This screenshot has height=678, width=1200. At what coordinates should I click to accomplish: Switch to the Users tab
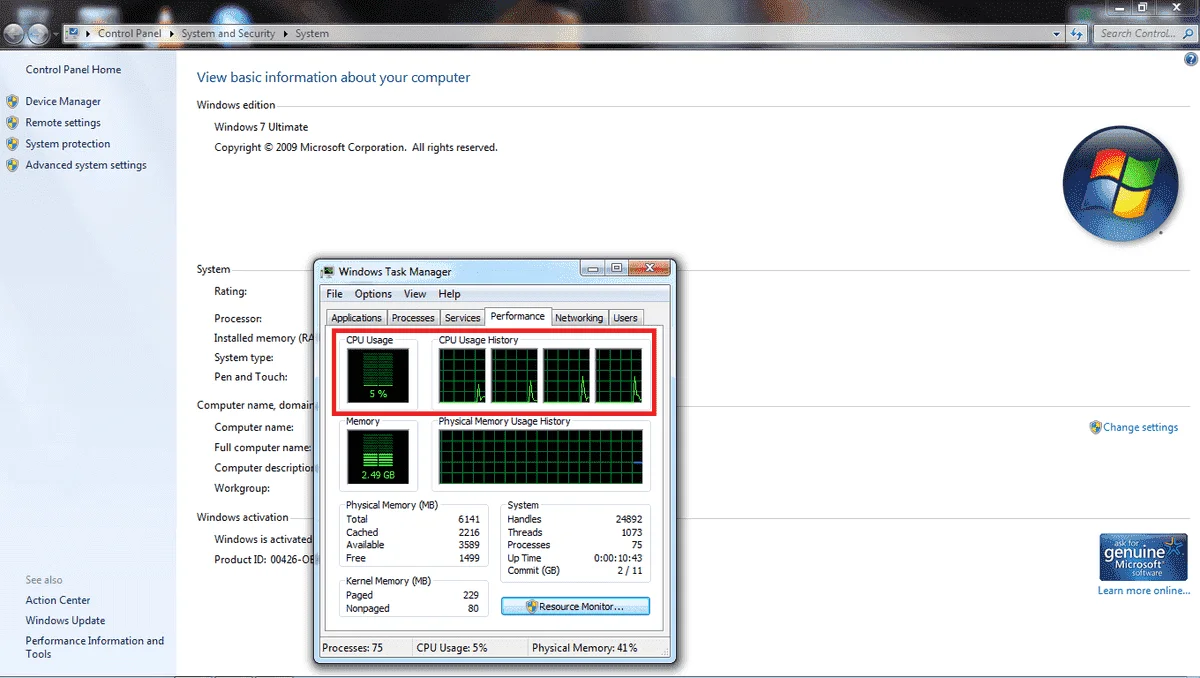626,318
